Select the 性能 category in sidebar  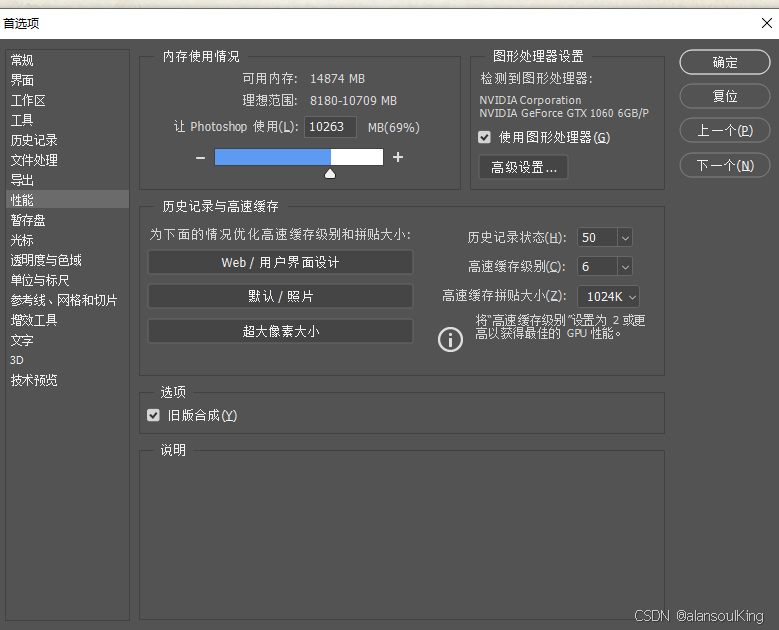click(67, 200)
